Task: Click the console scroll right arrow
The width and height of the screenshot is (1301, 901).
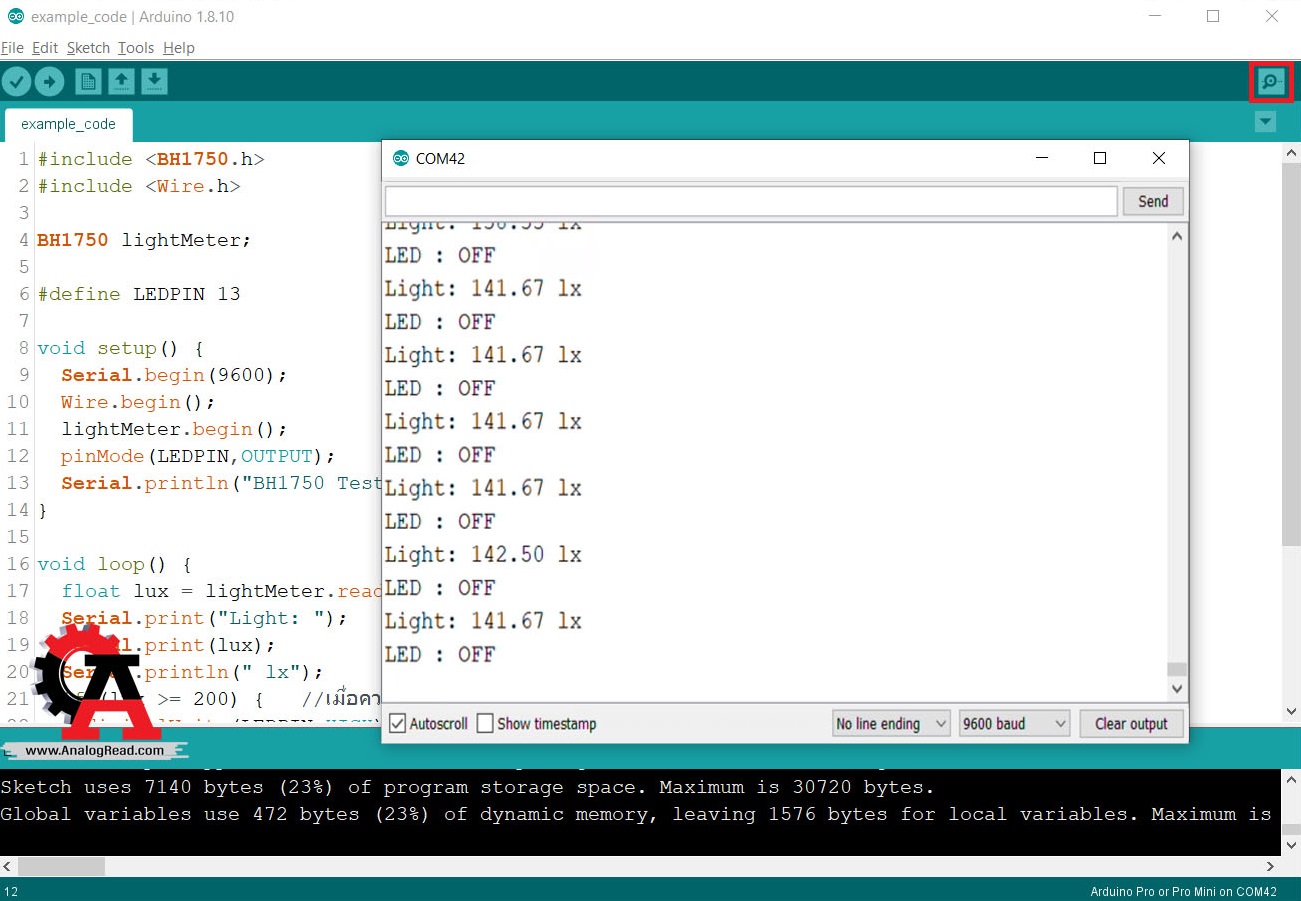Action: (x=1272, y=866)
